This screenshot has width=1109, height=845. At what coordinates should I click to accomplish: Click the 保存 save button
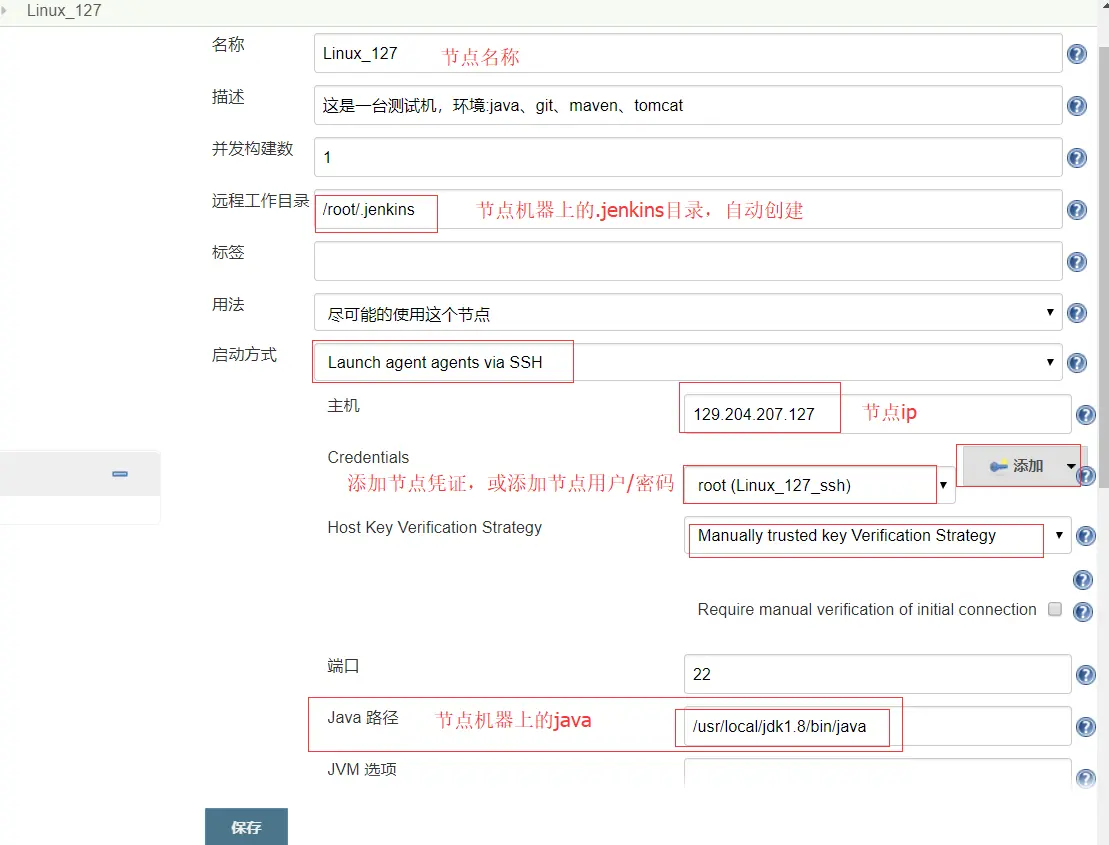point(246,827)
